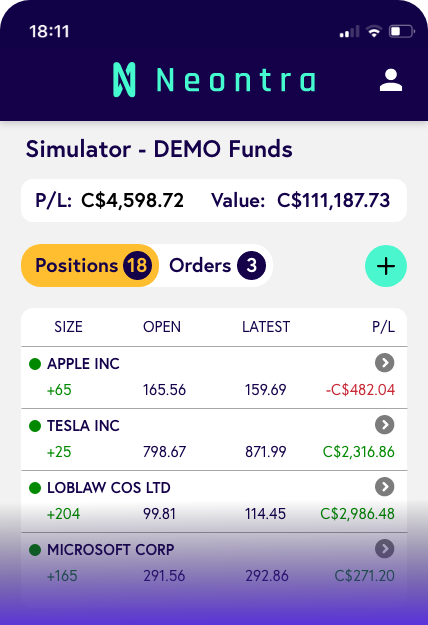
Task: Expand Tesla Inc position chevron
Action: 385,425
